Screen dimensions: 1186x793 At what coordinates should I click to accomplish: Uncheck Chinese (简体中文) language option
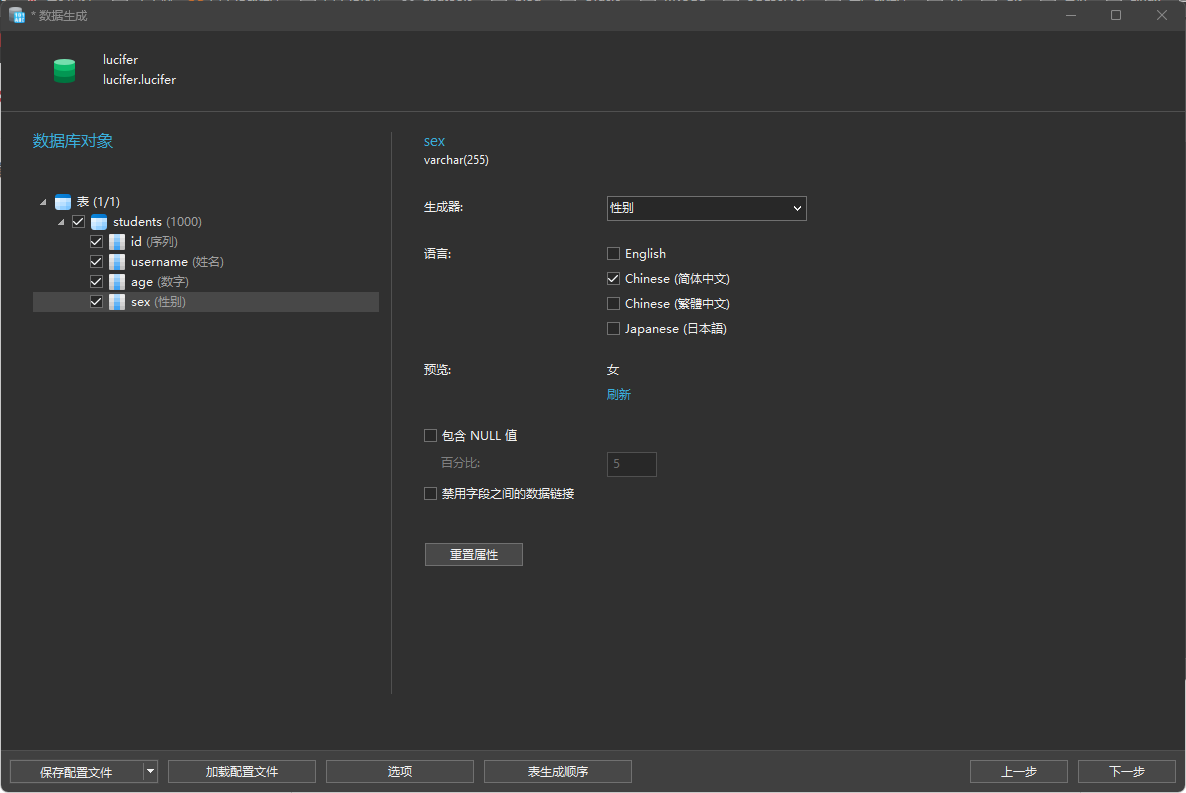pos(613,278)
